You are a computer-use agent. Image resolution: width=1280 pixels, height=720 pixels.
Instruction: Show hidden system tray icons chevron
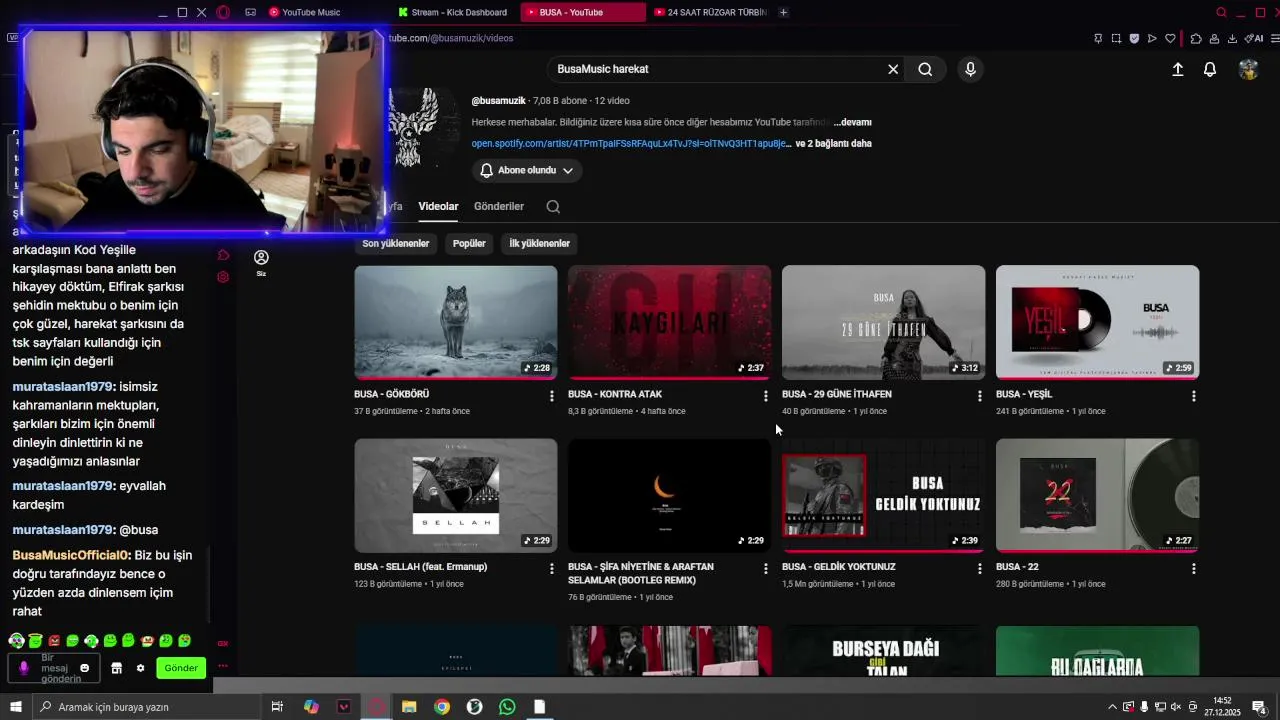[1112, 707]
